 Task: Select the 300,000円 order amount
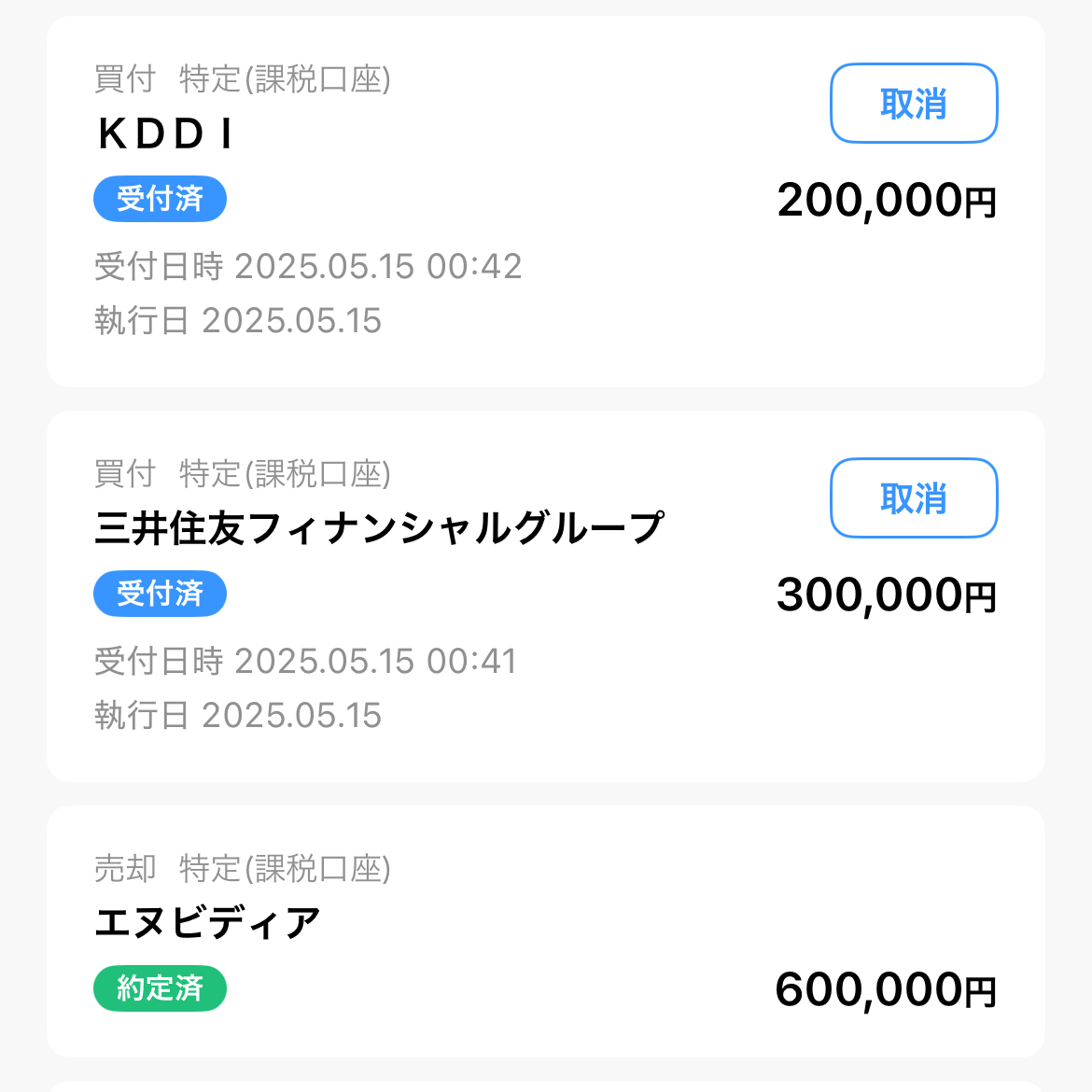click(886, 595)
